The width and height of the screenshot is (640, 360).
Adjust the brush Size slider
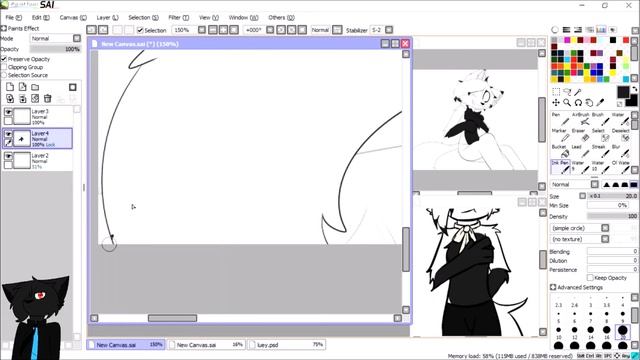click(613, 196)
